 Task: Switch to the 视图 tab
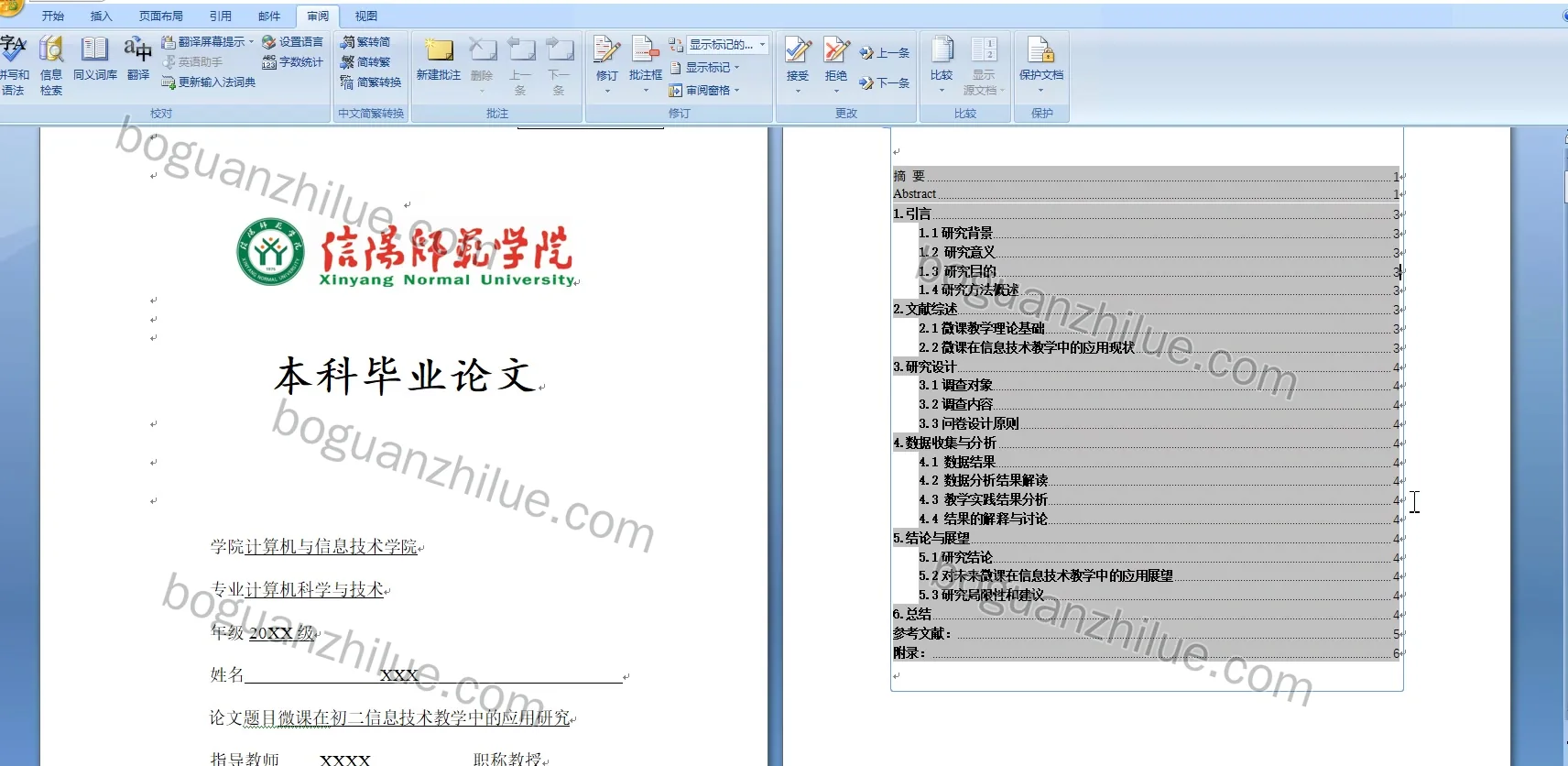(x=366, y=16)
